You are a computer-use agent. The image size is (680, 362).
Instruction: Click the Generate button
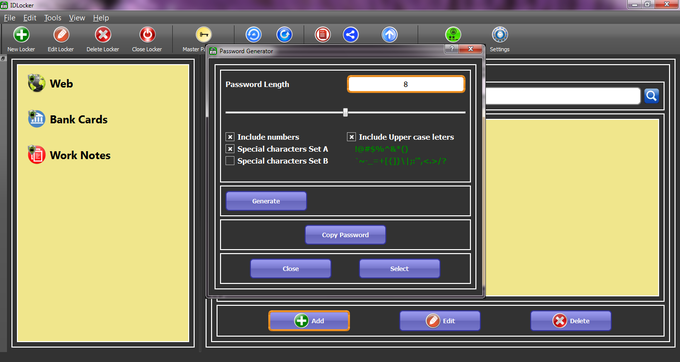pos(266,201)
